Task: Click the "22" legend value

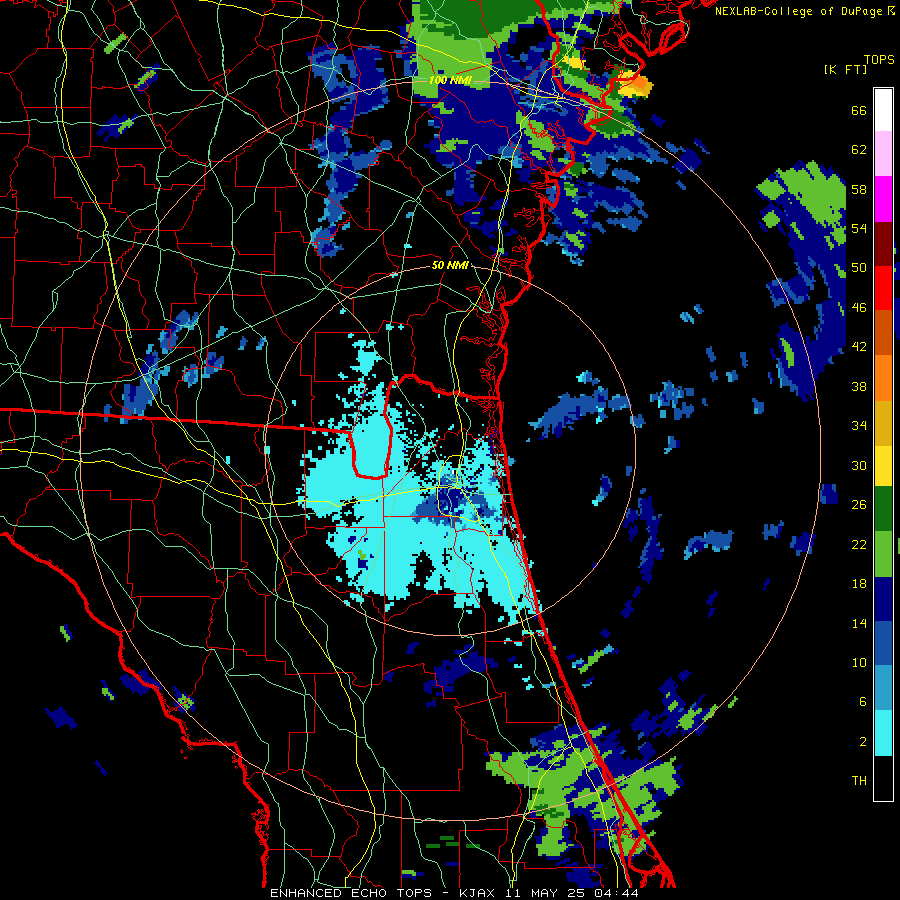Action: 859,545
